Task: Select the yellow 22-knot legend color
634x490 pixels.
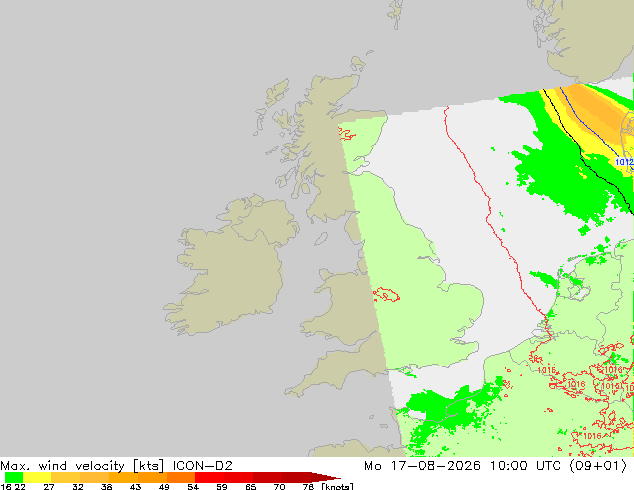Action: tap(37, 477)
